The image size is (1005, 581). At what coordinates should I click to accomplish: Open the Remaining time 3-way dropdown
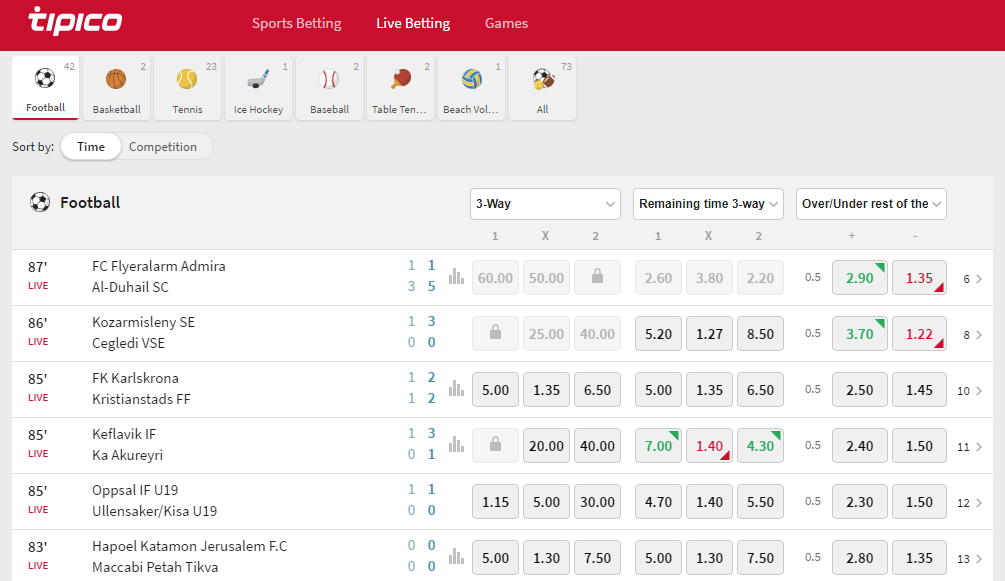[708, 204]
